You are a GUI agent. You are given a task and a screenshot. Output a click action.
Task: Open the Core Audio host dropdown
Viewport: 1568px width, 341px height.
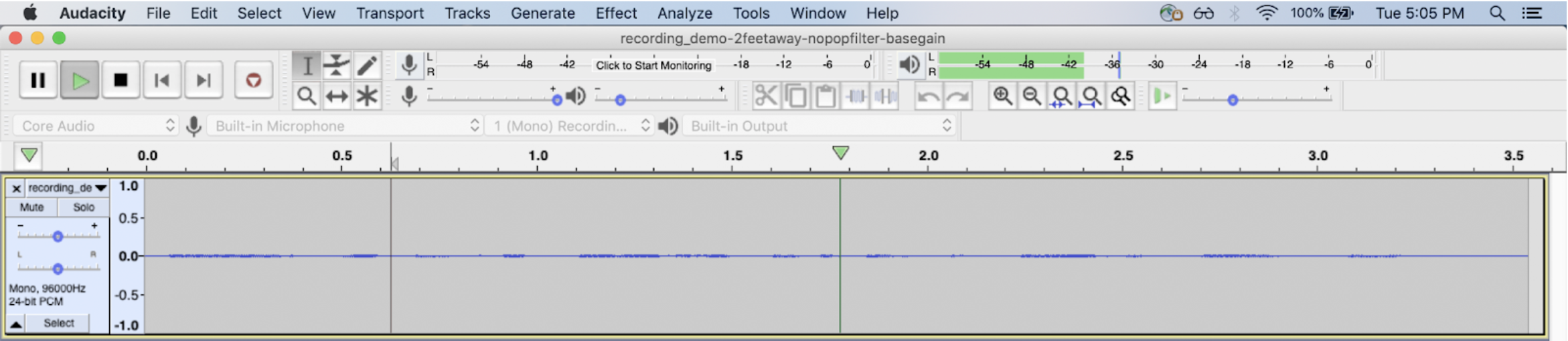pos(96,126)
